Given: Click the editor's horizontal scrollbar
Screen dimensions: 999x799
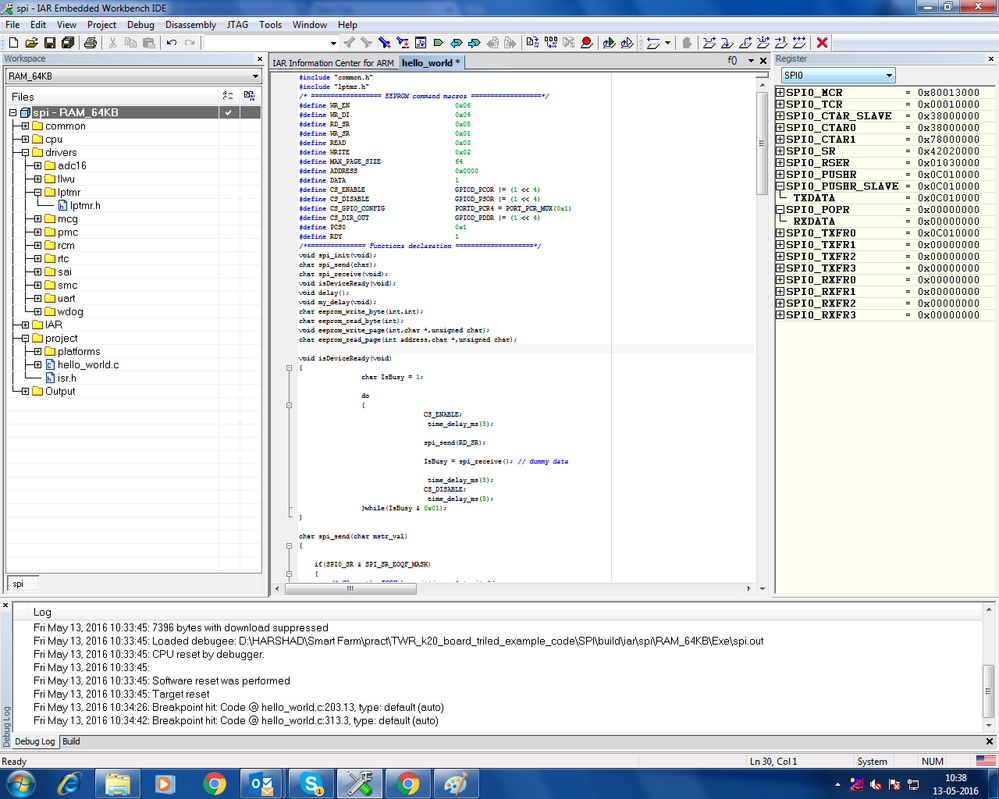Looking at the screenshot, I should (x=350, y=589).
